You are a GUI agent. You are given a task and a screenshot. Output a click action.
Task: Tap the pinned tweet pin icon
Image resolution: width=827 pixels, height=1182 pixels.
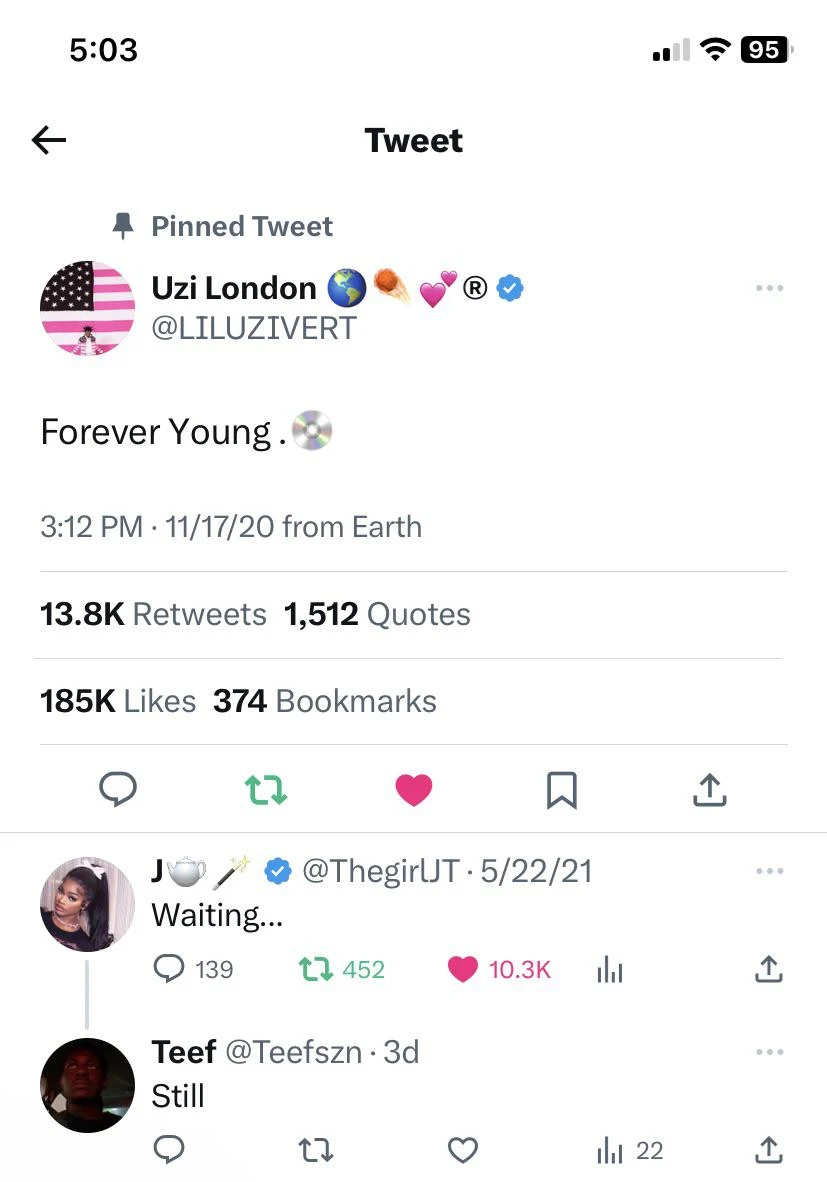pos(122,226)
